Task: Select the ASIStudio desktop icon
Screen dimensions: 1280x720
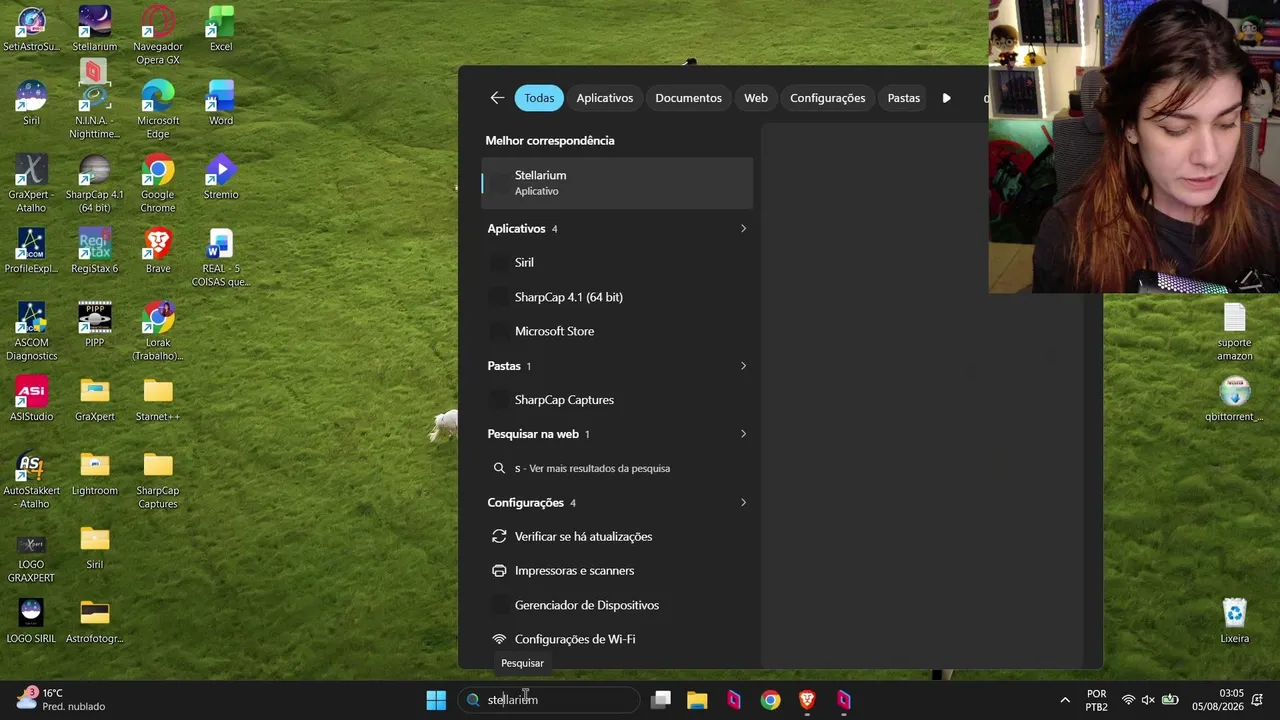Action: [x=31, y=399]
